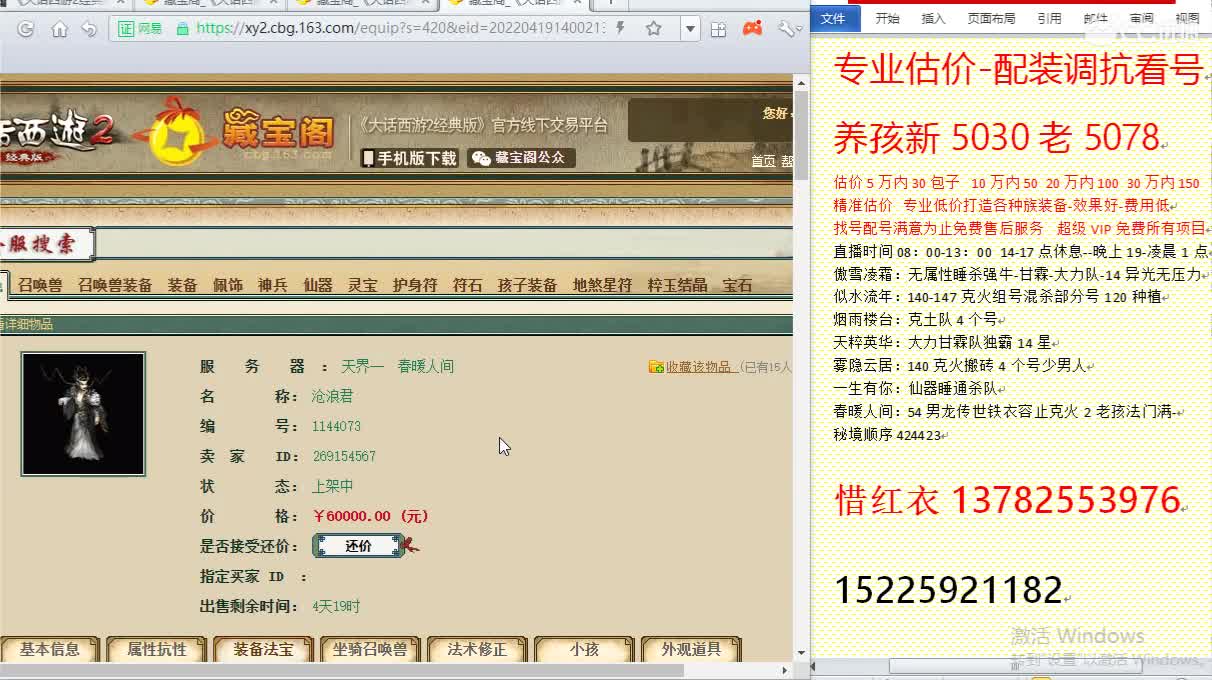Image resolution: width=1212 pixels, height=680 pixels.
Task: Open the Word 引用 ribbon tab
Action: coord(1049,18)
